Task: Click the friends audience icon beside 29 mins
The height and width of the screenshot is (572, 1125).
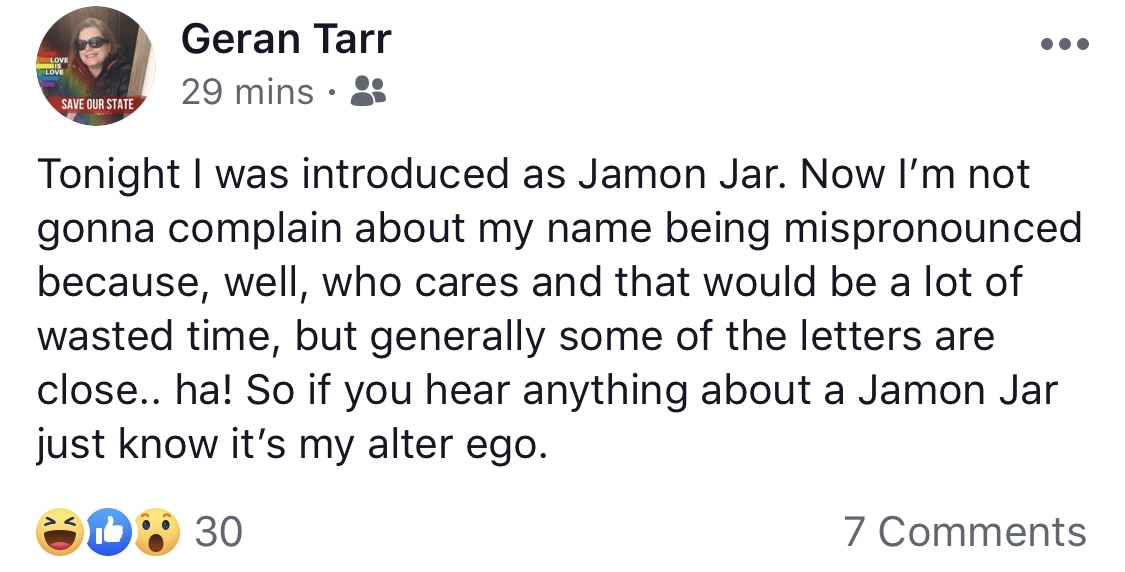Action: tap(368, 91)
